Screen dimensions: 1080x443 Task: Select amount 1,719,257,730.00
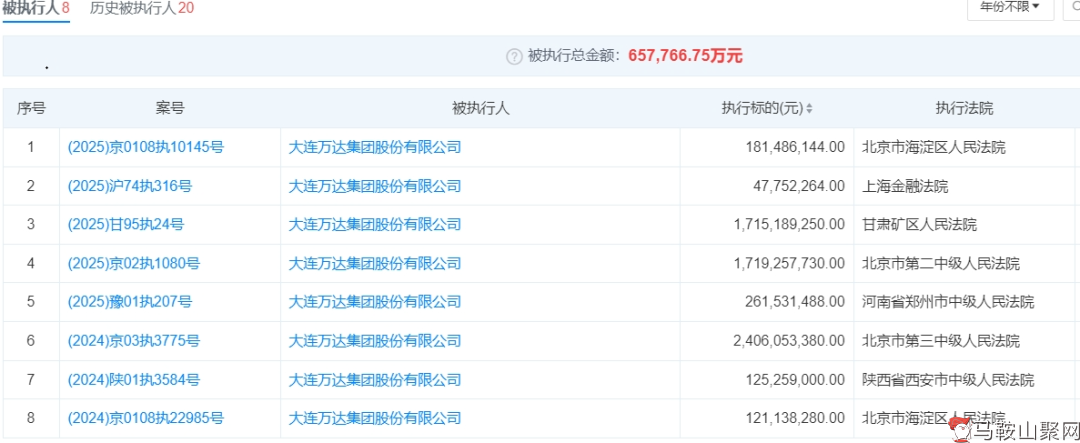tap(790, 263)
